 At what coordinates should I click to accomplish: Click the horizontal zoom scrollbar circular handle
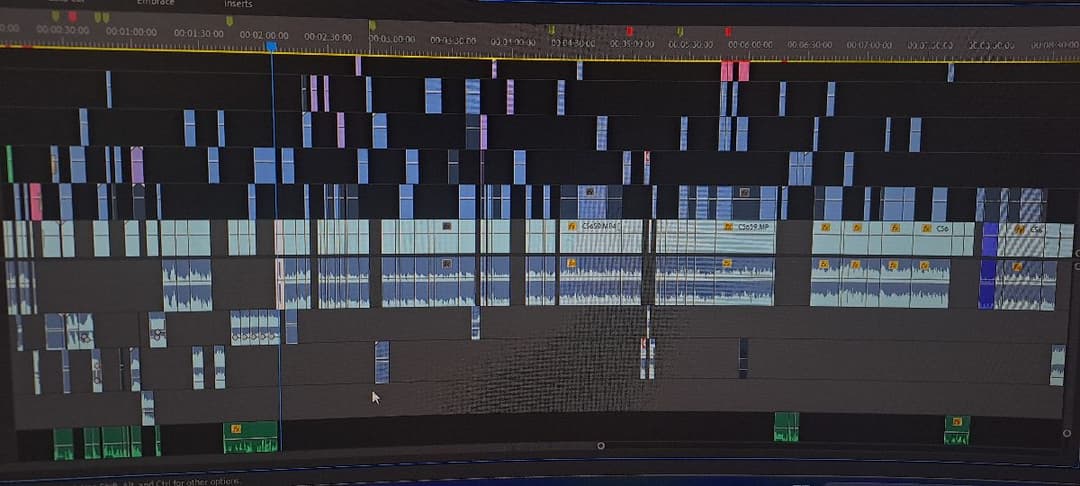click(601, 446)
